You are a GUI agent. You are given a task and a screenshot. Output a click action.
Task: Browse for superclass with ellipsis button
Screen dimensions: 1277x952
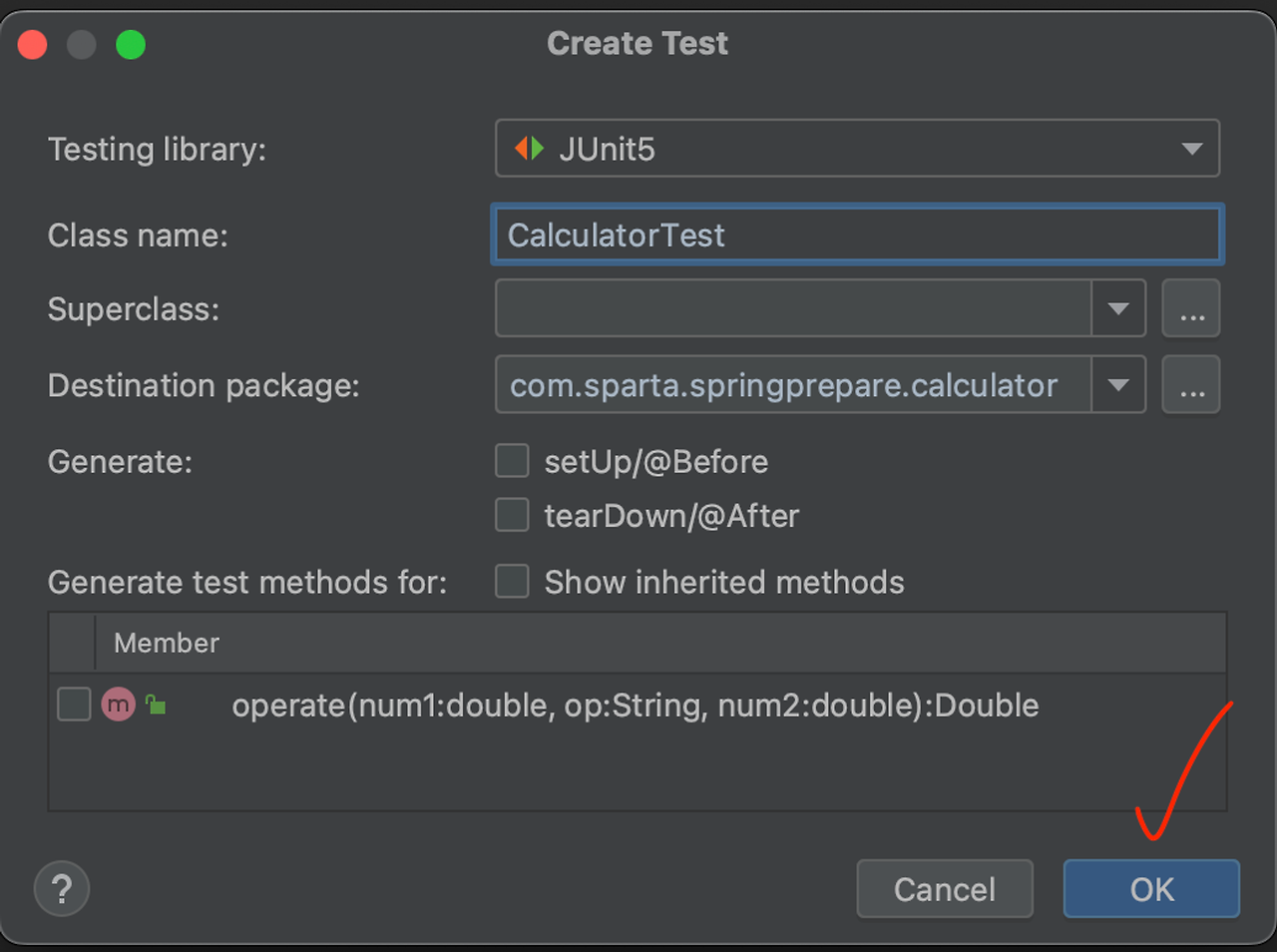coord(1191,309)
